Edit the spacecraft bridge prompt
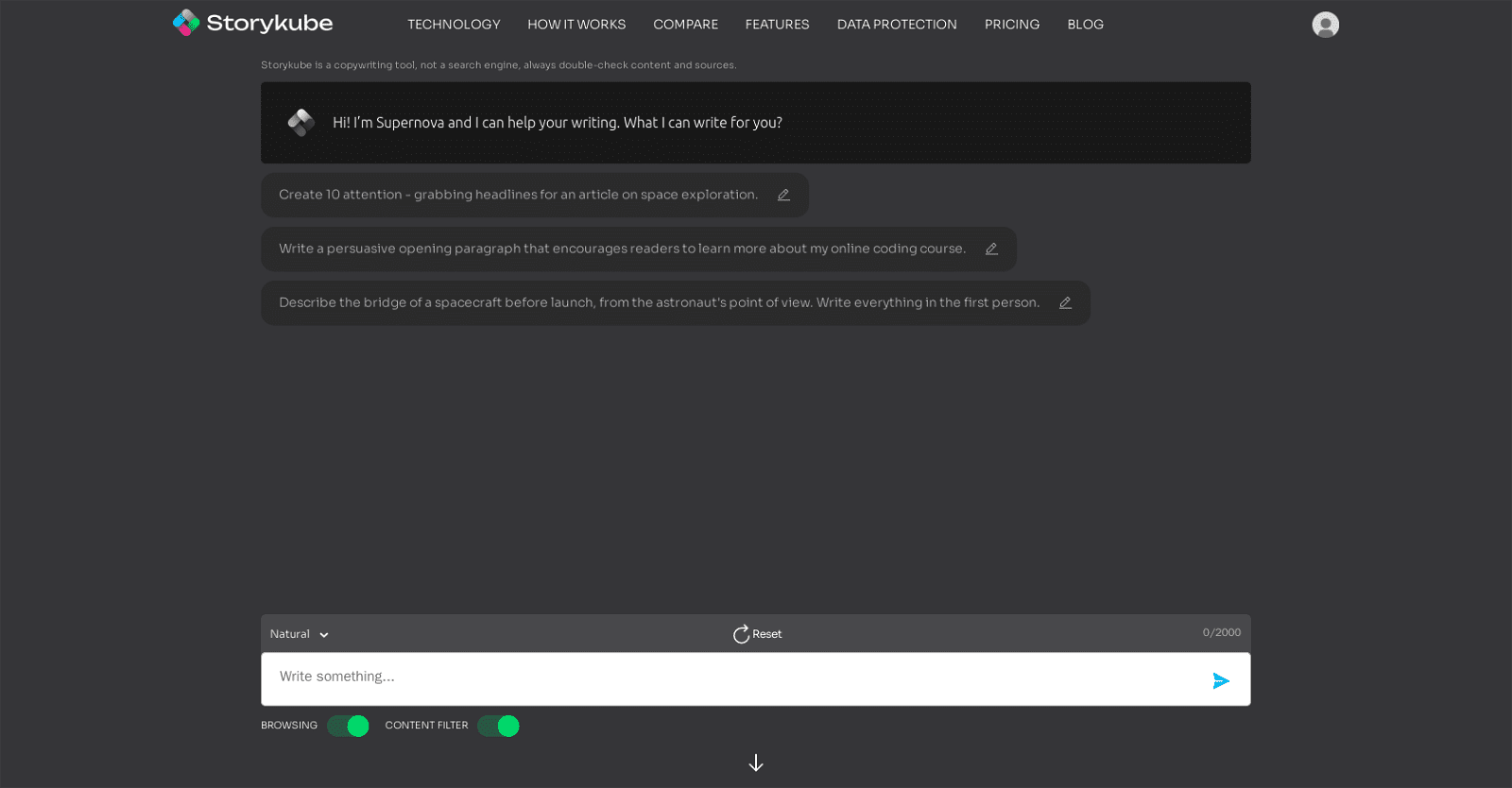 point(1065,303)
